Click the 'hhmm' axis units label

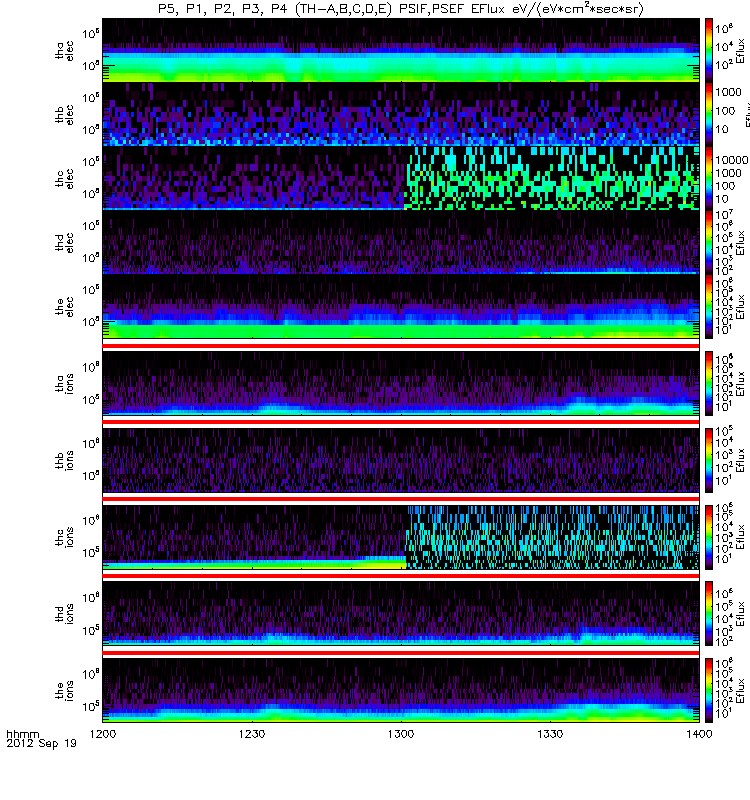[x=22, y=734]
